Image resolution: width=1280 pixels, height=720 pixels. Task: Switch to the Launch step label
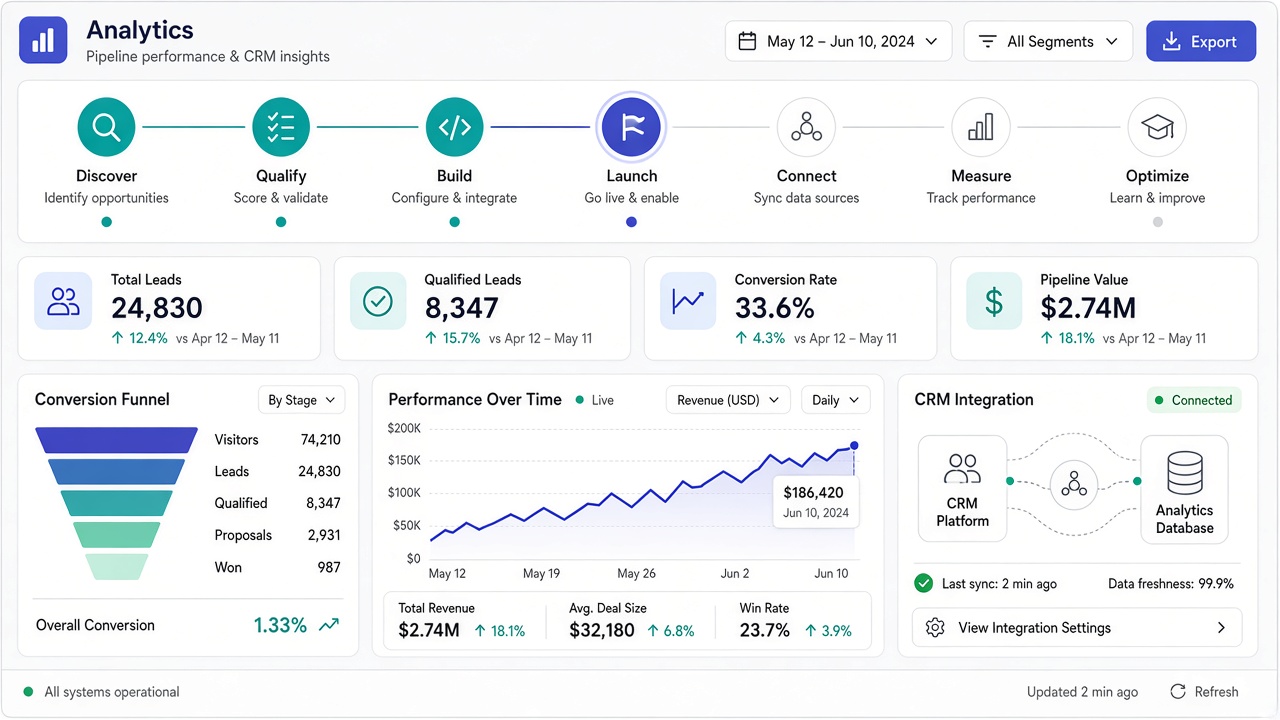click(x=631, y=176)
